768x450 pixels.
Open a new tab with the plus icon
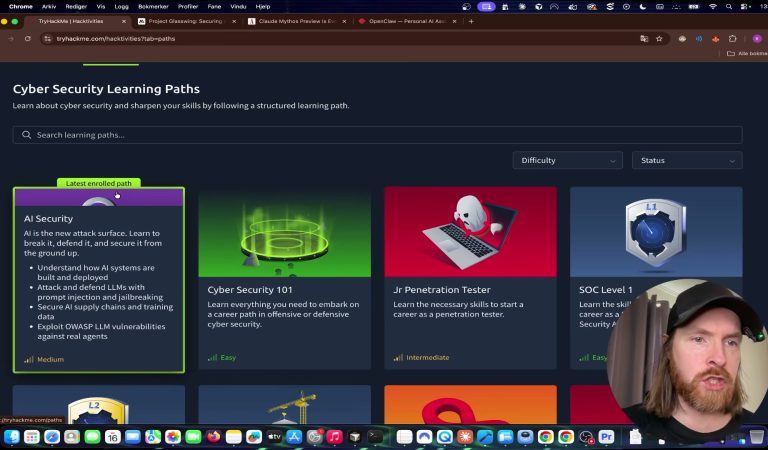tap(471, 21)
